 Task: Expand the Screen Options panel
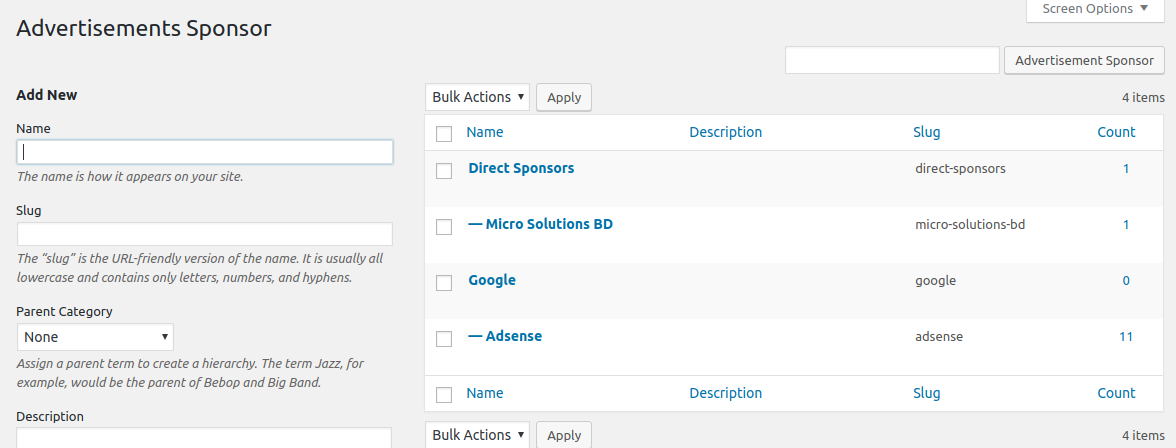pyautogui.click(x=1095, y=9)
